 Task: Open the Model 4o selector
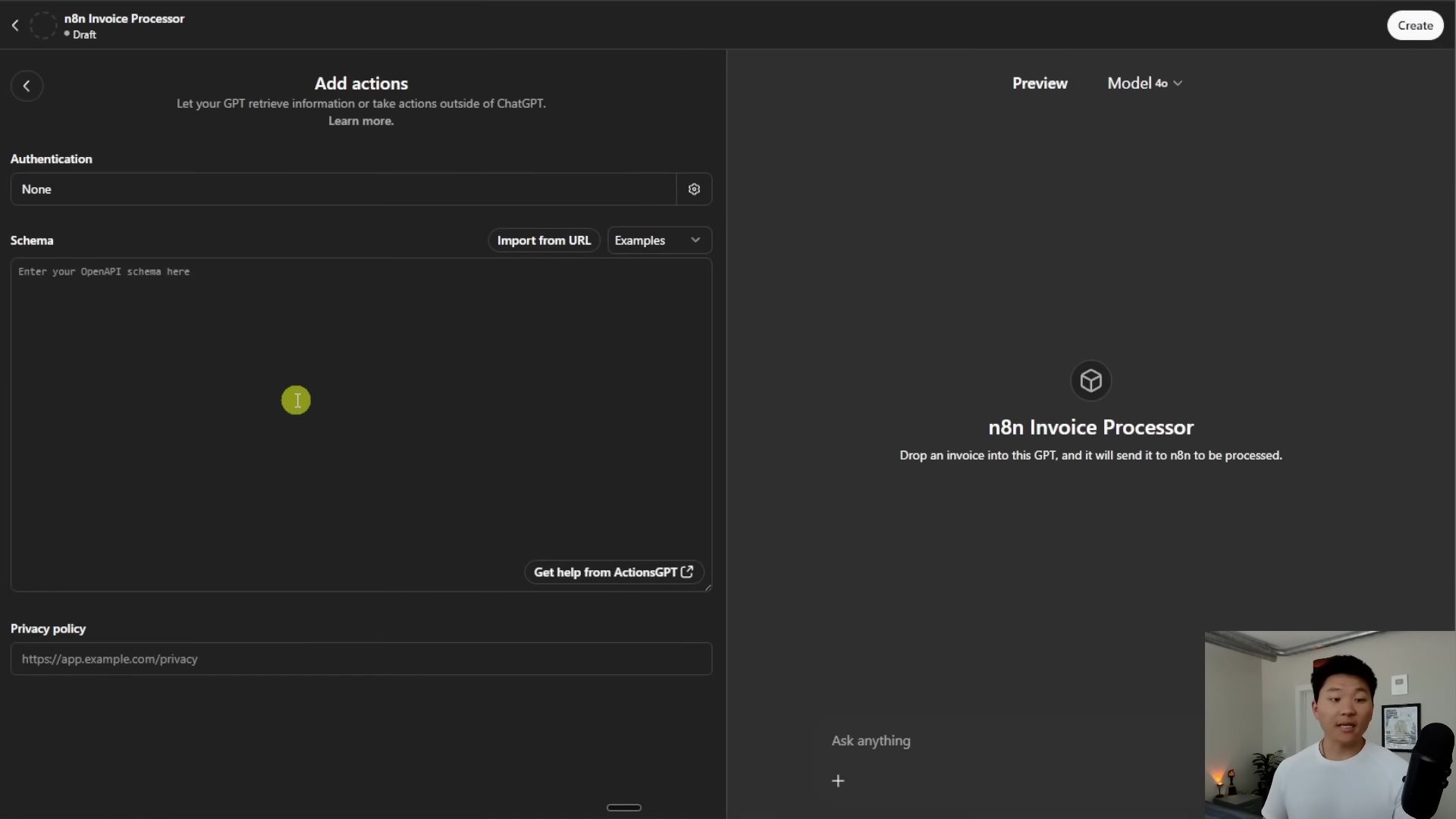coord(1144,83)
